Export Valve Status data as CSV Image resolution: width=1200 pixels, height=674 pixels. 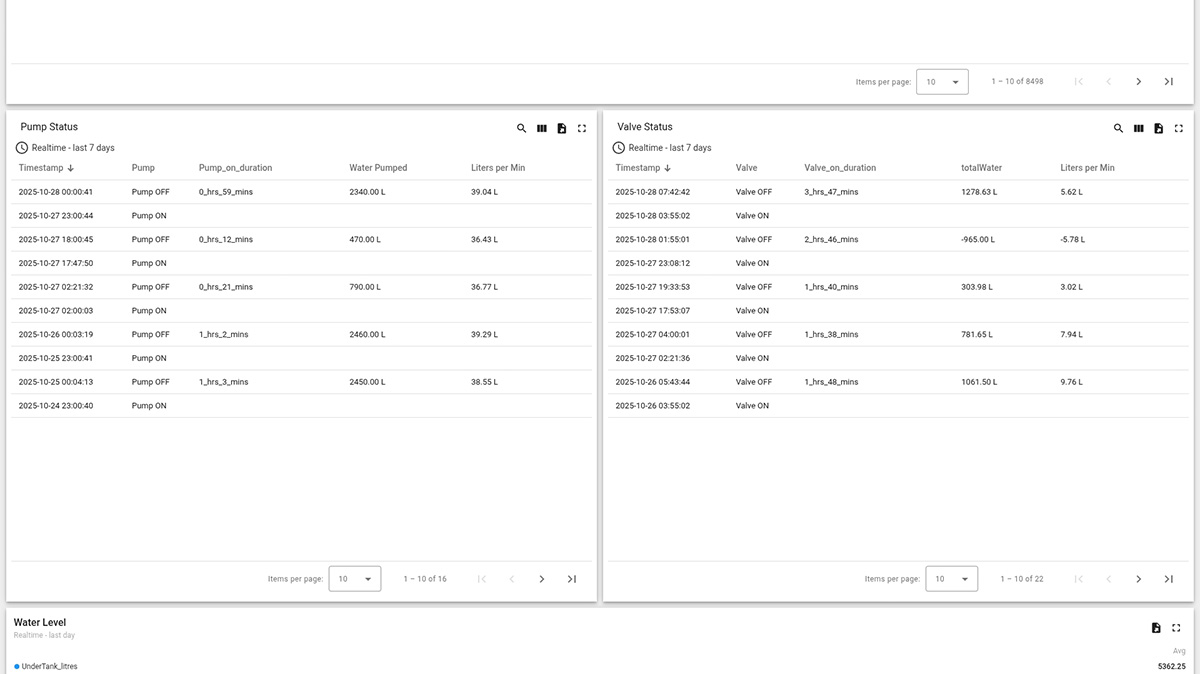pos(1159,128)
